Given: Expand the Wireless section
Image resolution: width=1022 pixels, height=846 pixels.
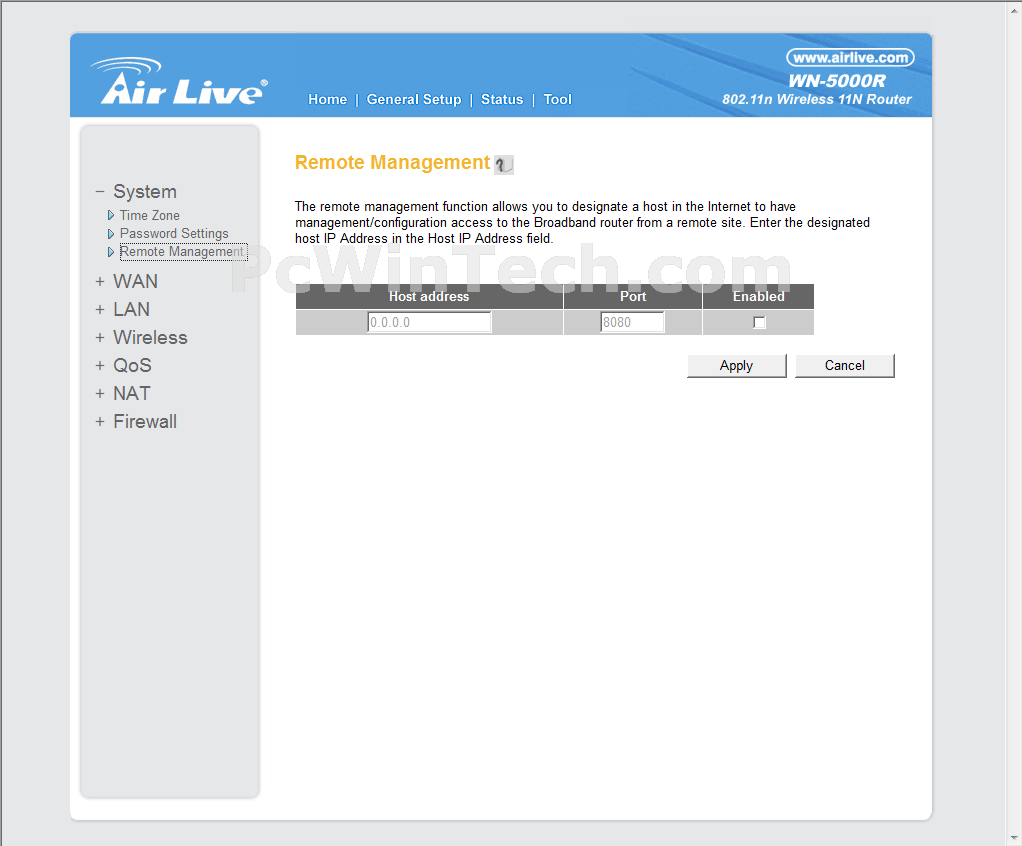Looking at the screenshot, I should (x=100, y=338).
